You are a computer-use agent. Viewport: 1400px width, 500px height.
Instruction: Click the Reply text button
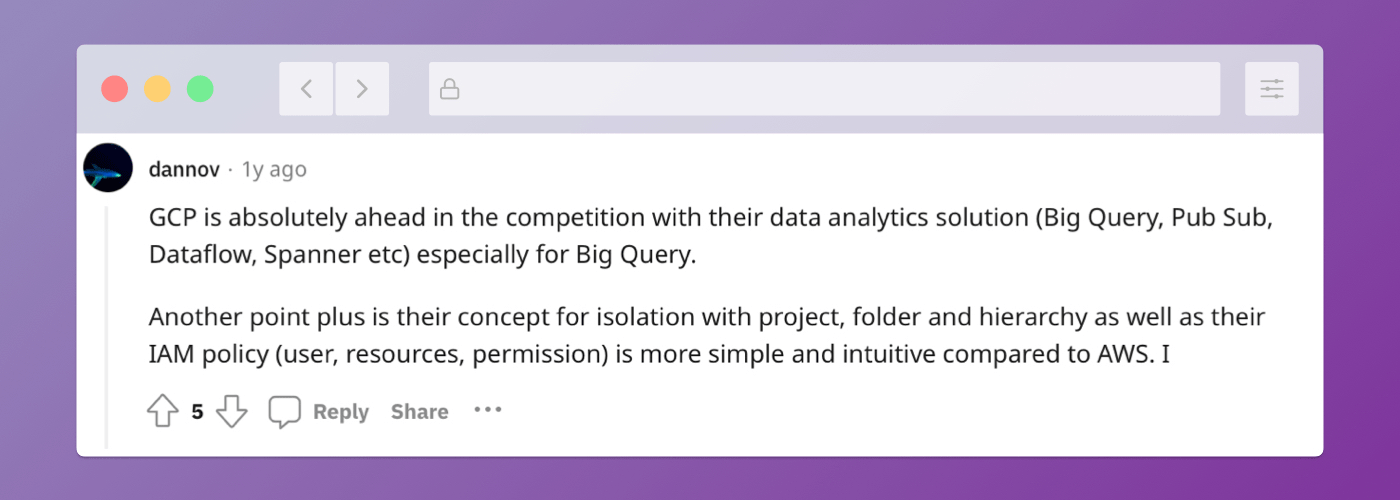coord(341,411)
